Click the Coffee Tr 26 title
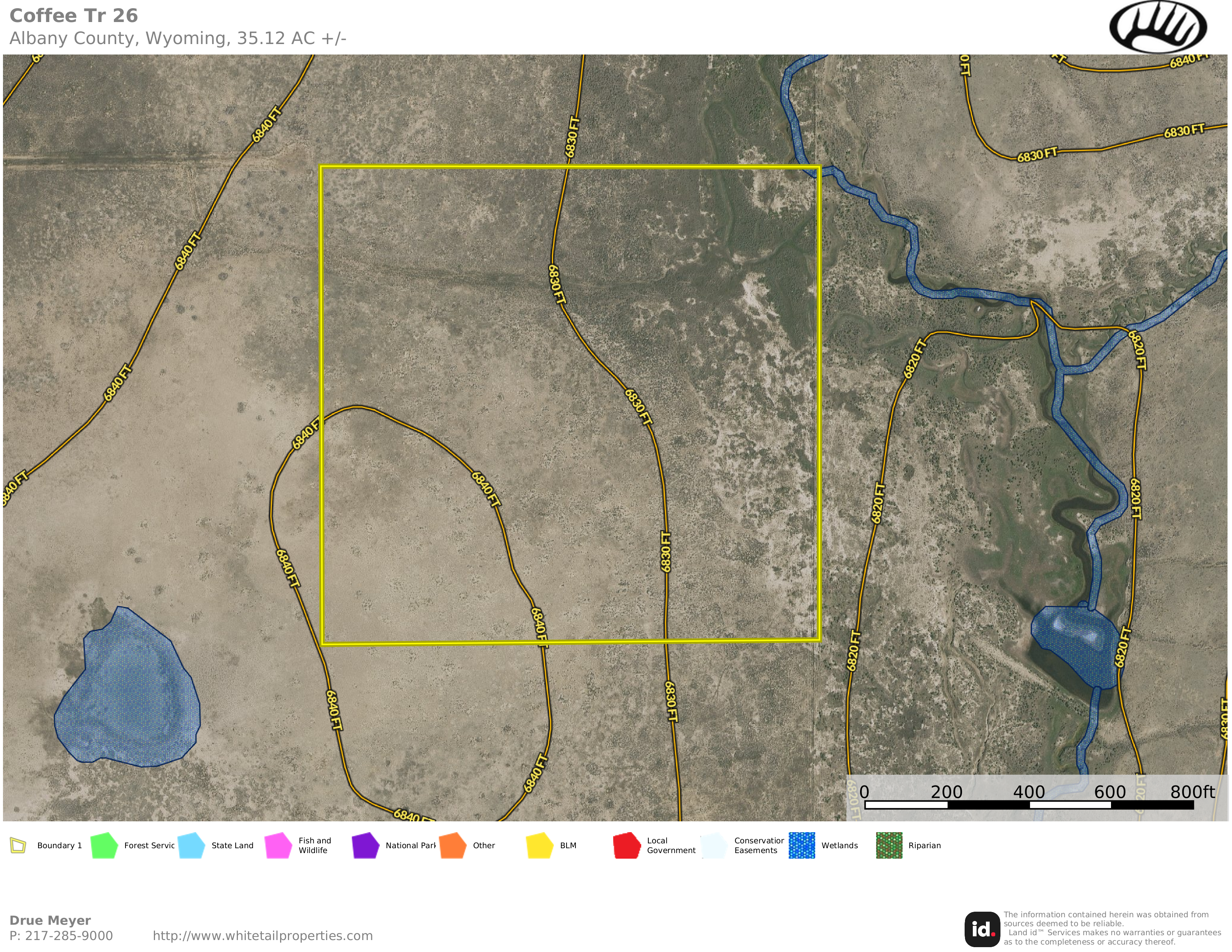This screenshot has height=952, width=1232. coord(74,16)
